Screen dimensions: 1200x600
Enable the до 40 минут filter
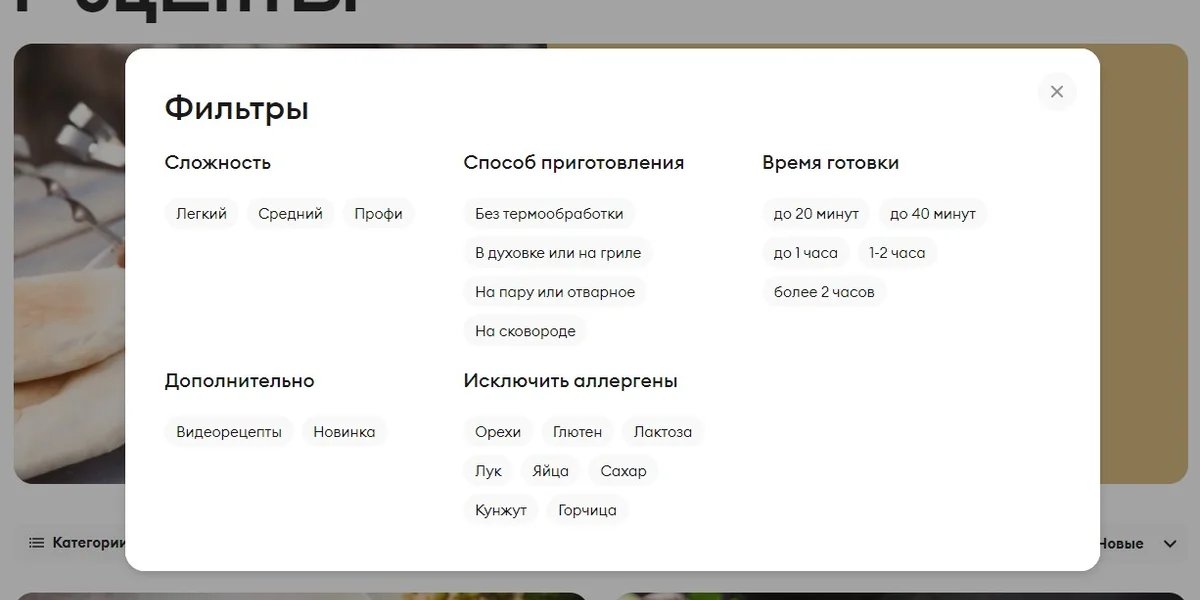click(x=932, y=213)
